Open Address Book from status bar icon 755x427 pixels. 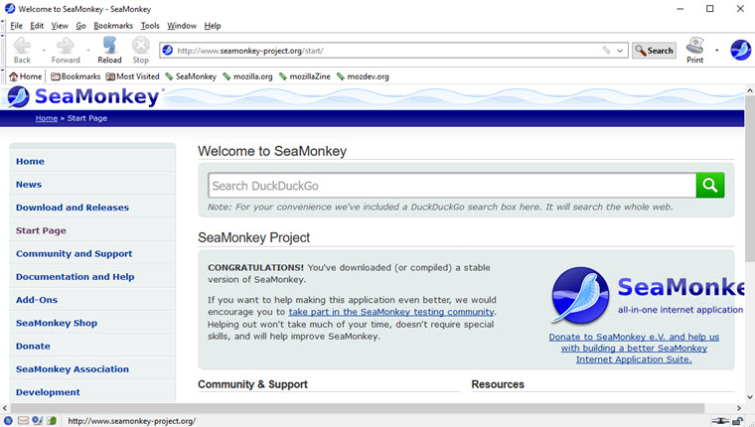click(x=52, y=421)
